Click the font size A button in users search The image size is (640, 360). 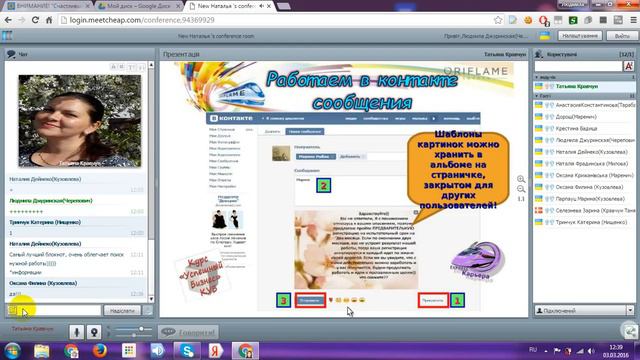629,66
